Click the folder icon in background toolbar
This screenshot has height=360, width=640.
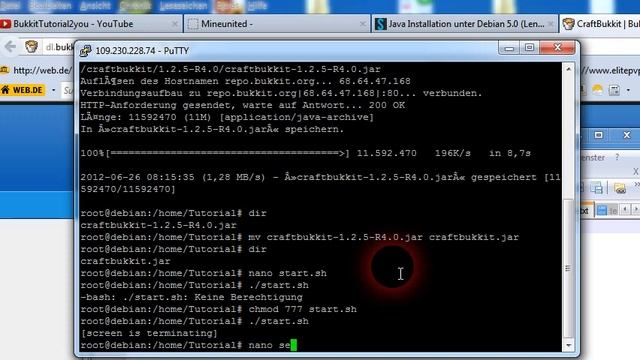620,188
